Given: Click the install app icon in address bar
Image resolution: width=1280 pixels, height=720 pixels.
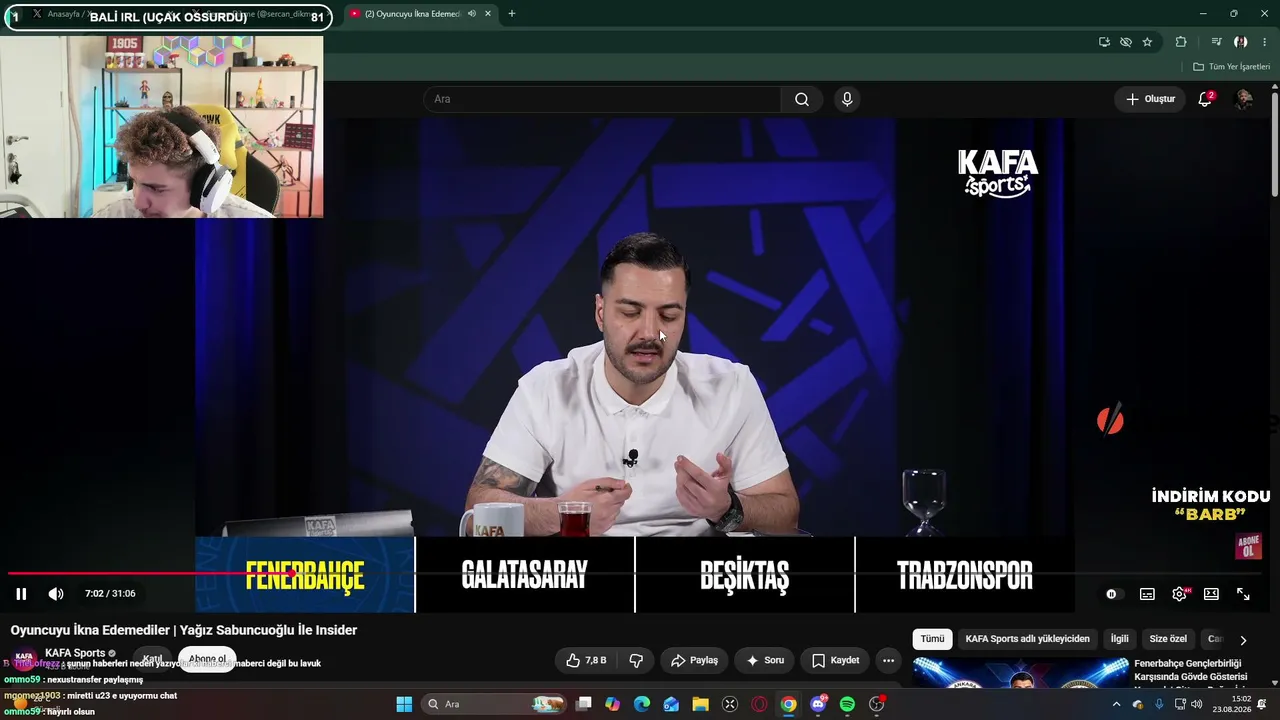Looking at the screenshot, I should coord(1104,42).
